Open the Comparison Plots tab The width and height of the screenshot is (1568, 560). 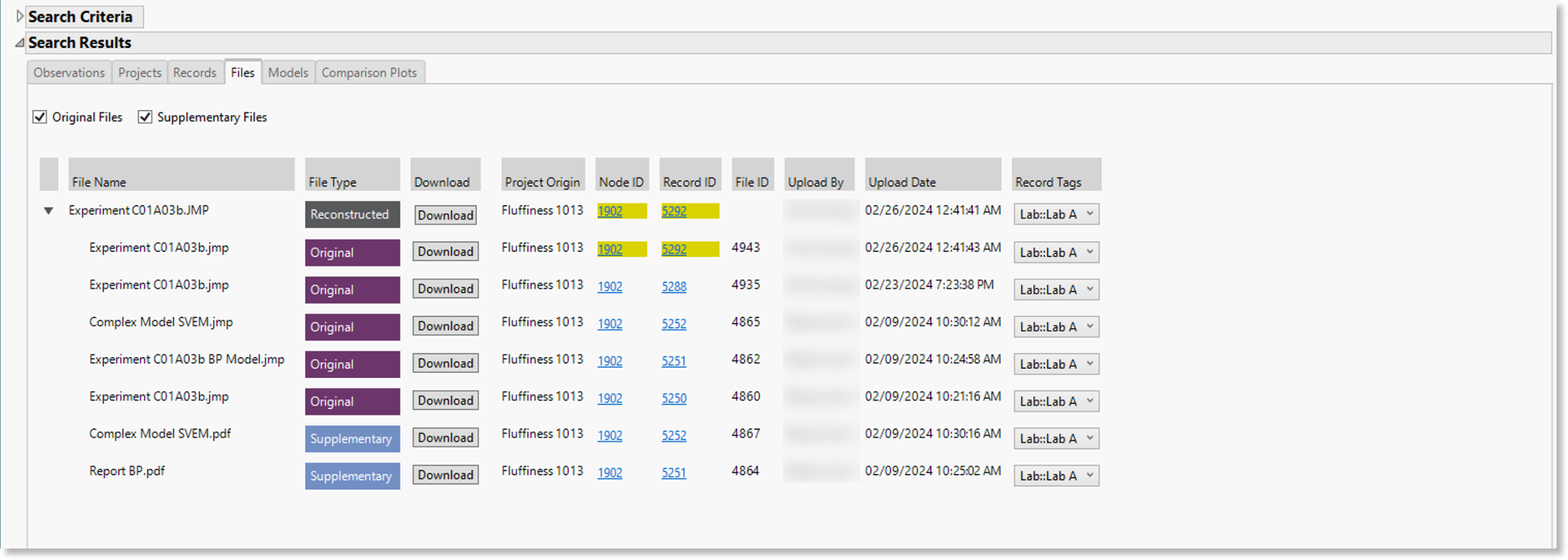tap(370, 73)
